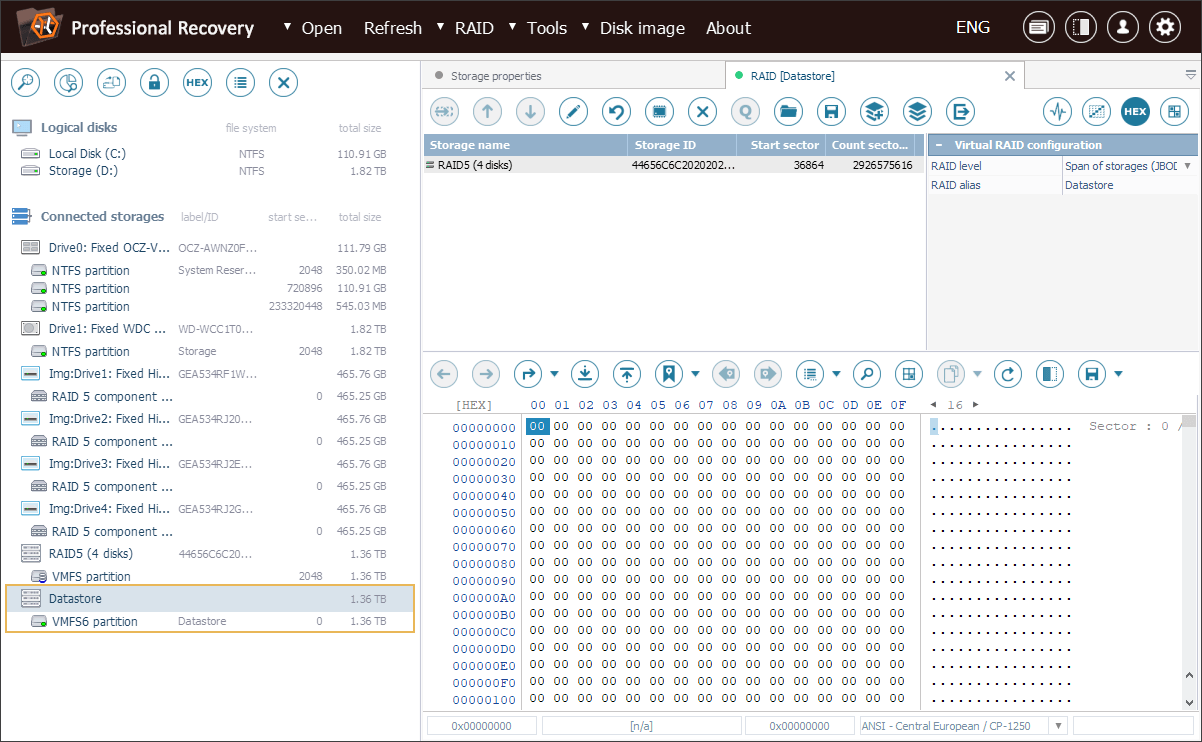The height and width of the screenshot is (742, 1202).
Task: Click the ENG language button
Action: (972, 28)
